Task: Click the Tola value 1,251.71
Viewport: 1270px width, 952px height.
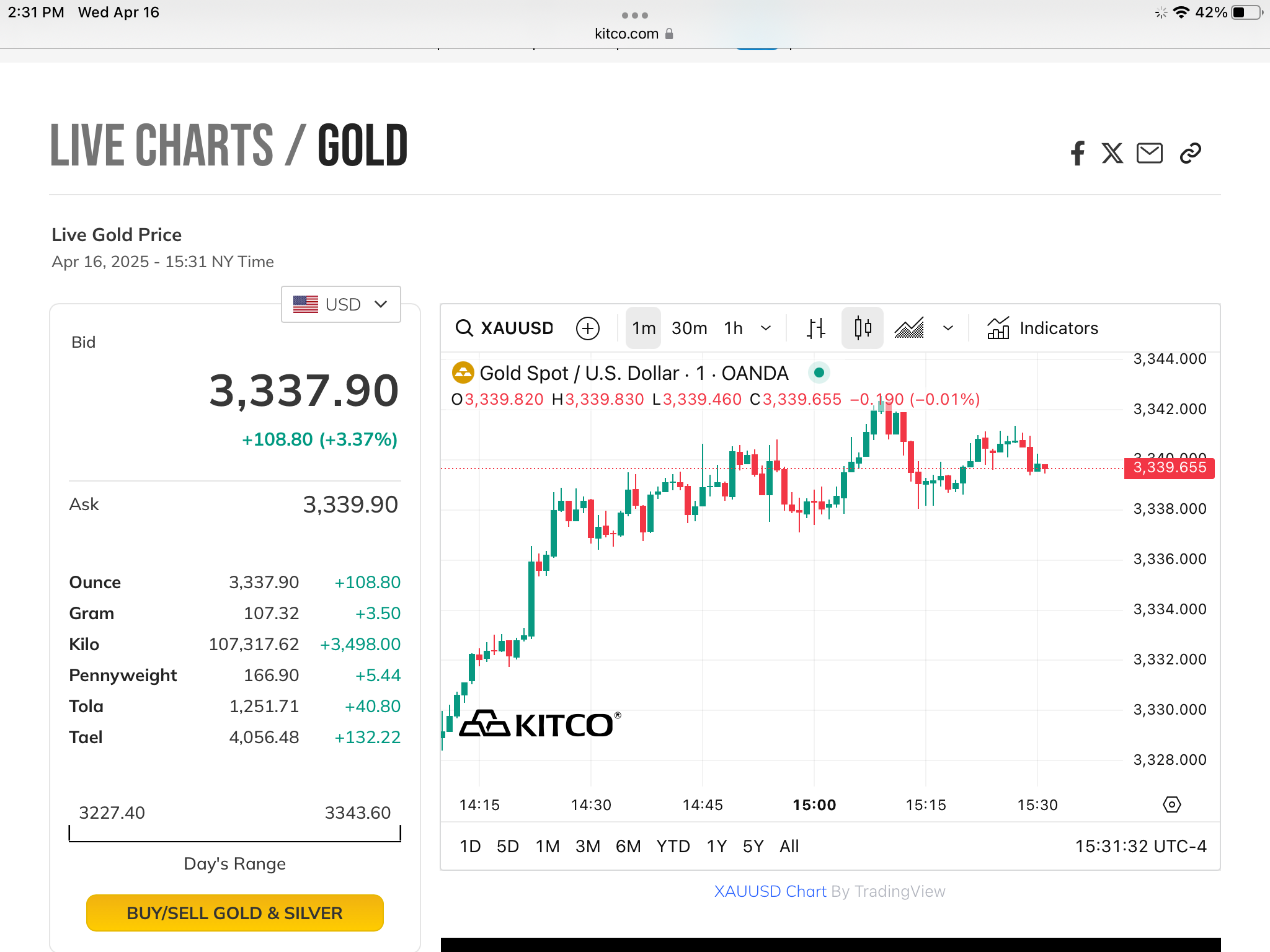Action: tap(264, 707)
